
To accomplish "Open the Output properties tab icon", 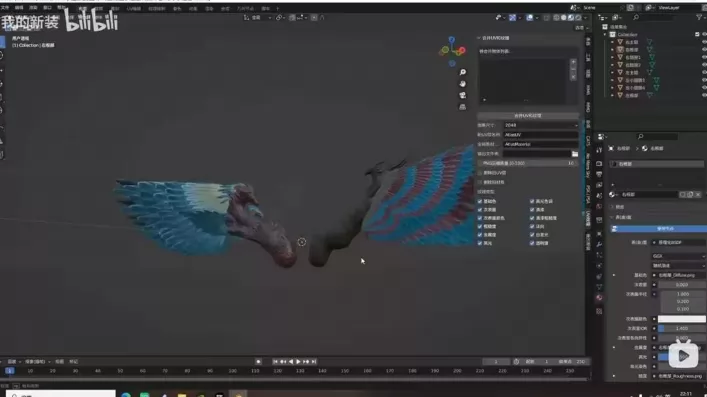I will tap(599, 174).
